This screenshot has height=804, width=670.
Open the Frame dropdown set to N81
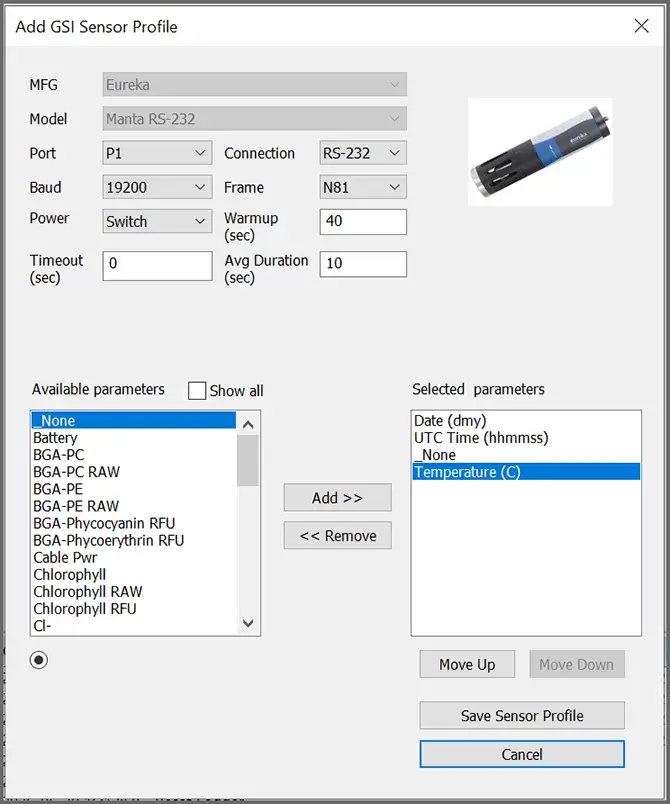(363, 187)
